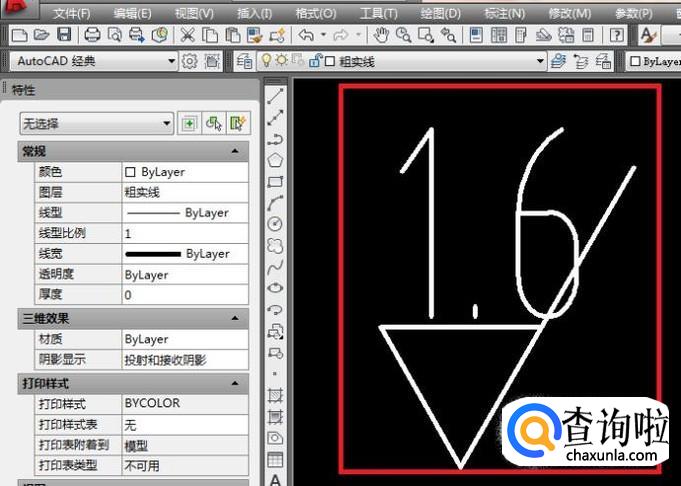Viewport: 681px width, 486px height.
Task: Click the Redo arrow
Action: pyautogui.click(x=341, y=35)
